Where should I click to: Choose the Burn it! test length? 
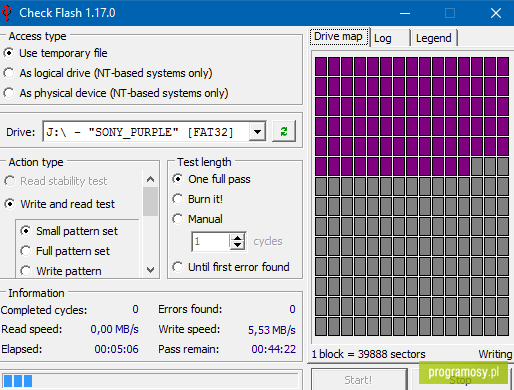pyautogui.click(x=198, y=199)
